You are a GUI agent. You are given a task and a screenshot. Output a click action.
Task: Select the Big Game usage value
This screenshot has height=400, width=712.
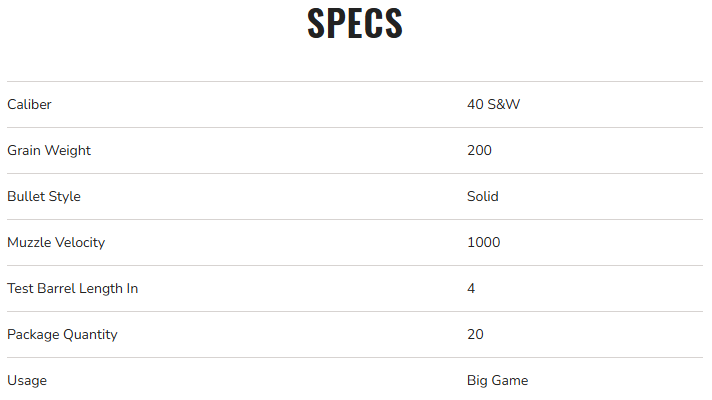pyautogui.click(x=497, y=380)
